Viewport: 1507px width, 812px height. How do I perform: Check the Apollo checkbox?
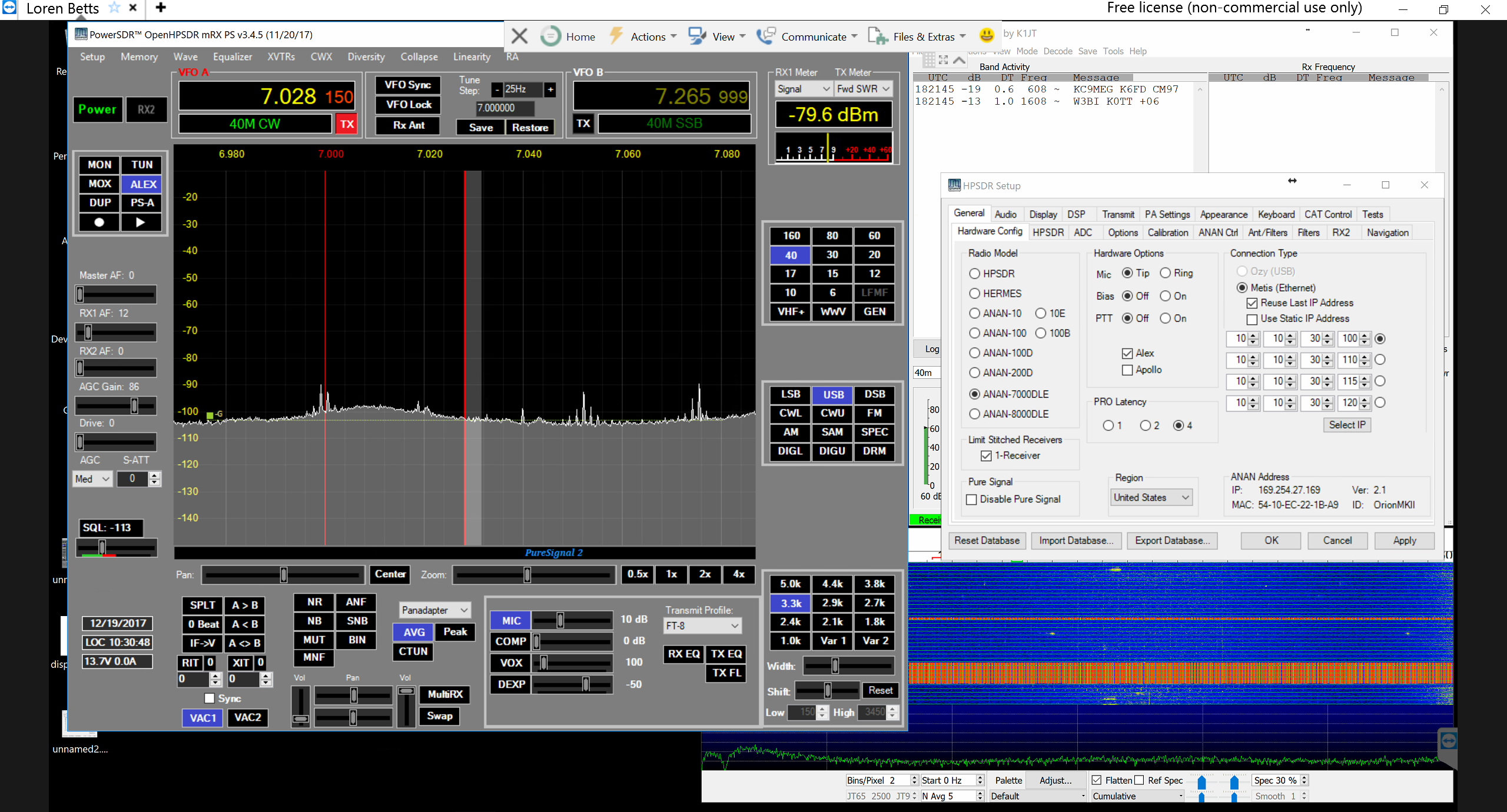pos(1127,370)
